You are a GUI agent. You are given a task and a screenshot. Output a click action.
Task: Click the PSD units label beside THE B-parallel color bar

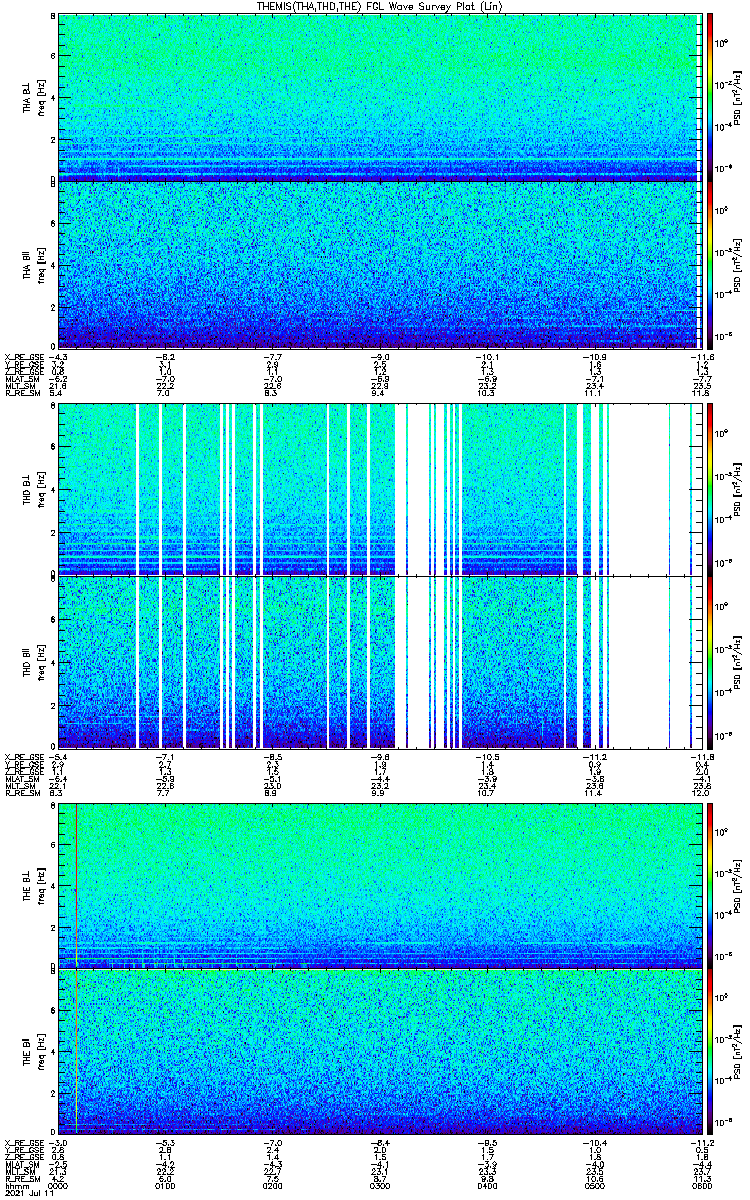(738, 1053)
